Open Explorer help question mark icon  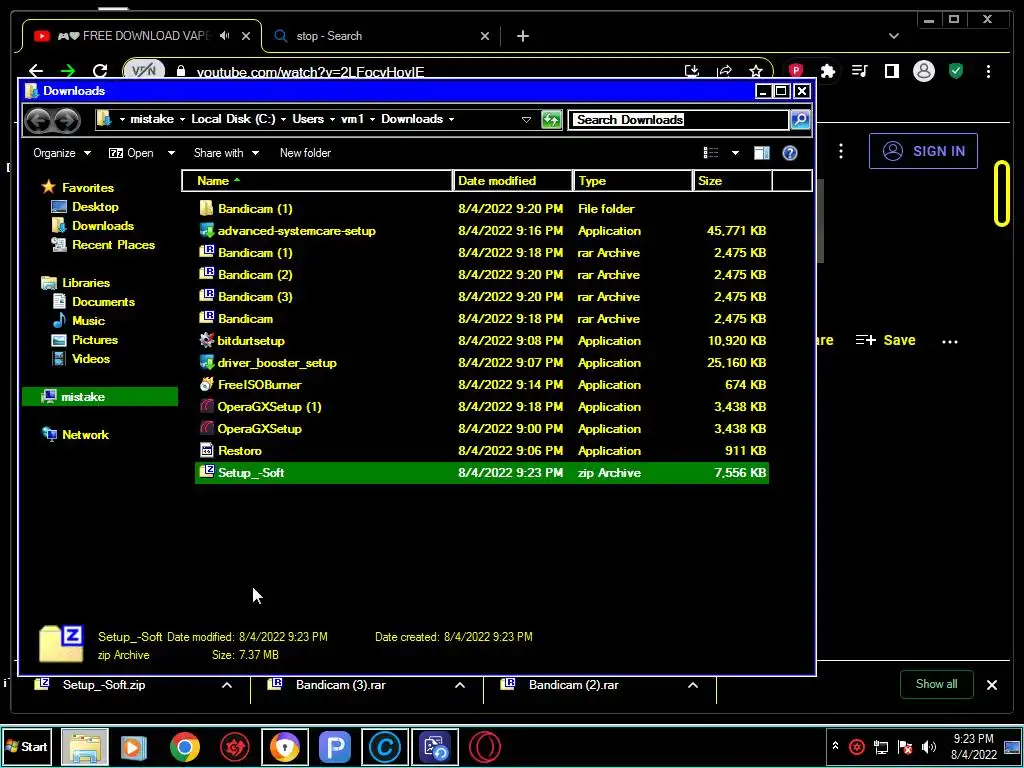[790, 153]
